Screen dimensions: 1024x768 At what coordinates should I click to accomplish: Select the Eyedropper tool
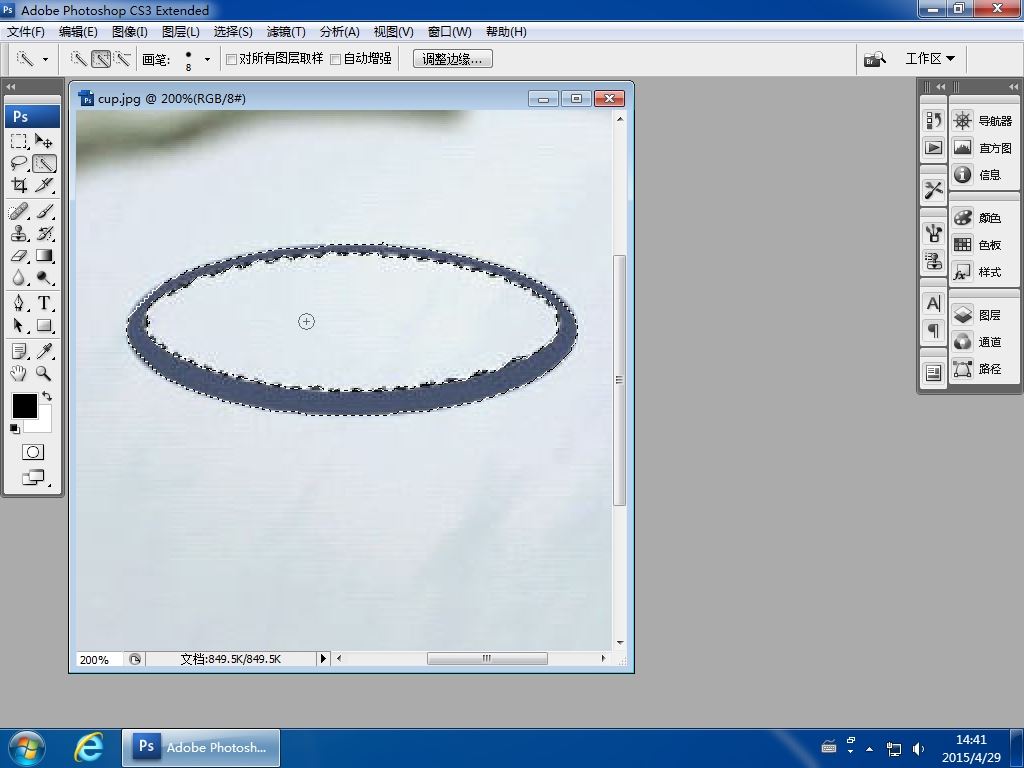tap(44, 351)
